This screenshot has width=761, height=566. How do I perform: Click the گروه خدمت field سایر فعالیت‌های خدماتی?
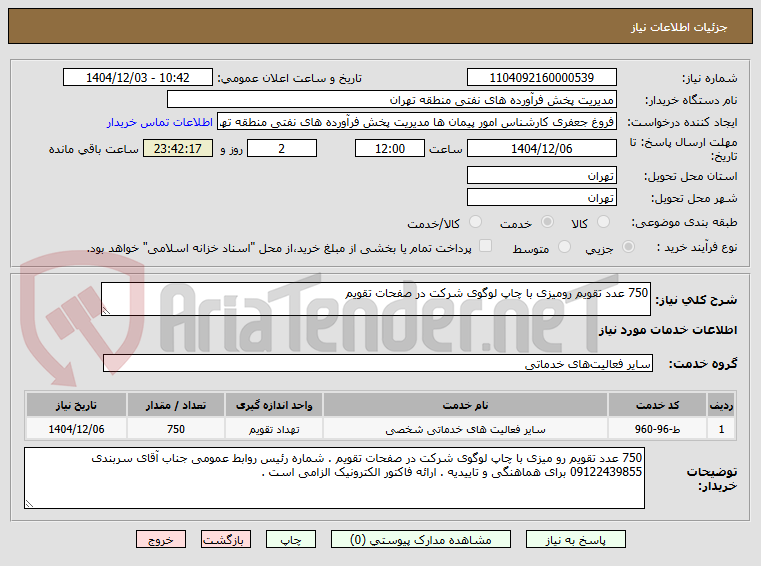[x=378, y=364]
